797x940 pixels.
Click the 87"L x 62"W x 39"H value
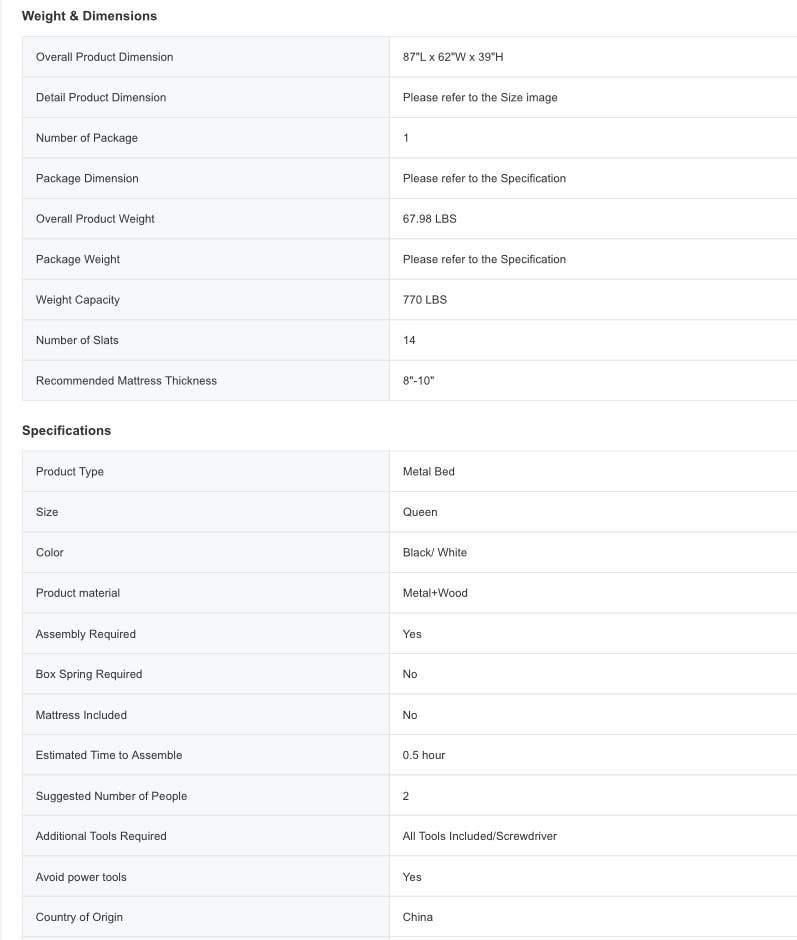click(453, 57)
